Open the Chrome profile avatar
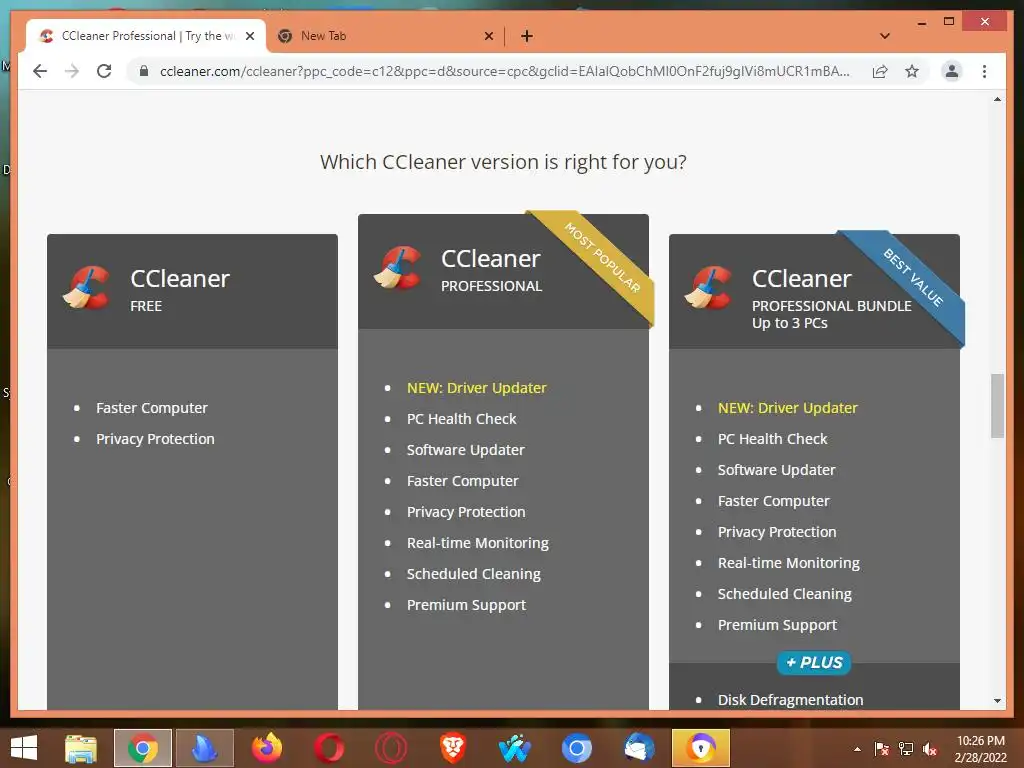The height and width of the screenshot is (768, 1024). (x=952, y=71)
